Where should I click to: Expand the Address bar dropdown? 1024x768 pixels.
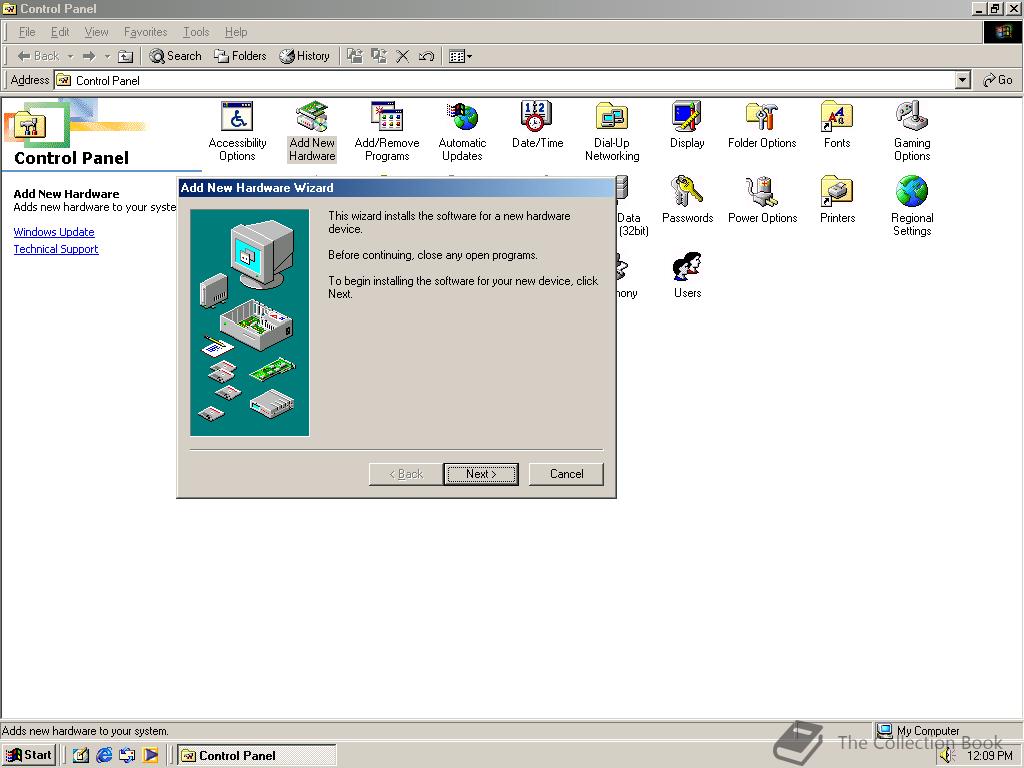coord(962,80)
